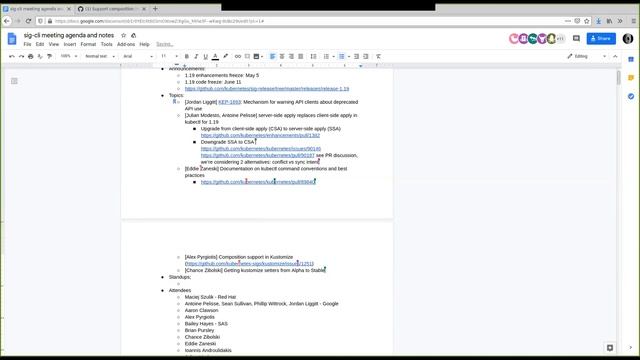Open the View menu

click(54, 44)
